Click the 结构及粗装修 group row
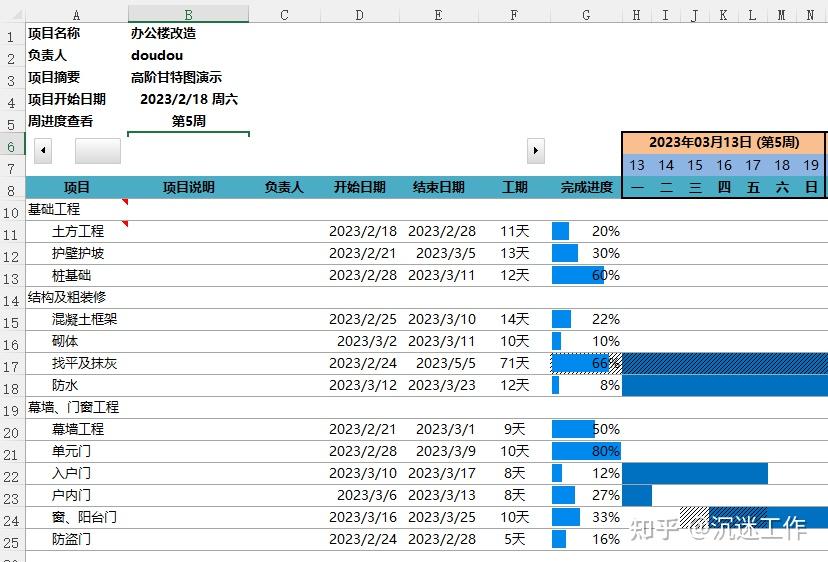This screenshot has width=828, height=562. point(77,297)
